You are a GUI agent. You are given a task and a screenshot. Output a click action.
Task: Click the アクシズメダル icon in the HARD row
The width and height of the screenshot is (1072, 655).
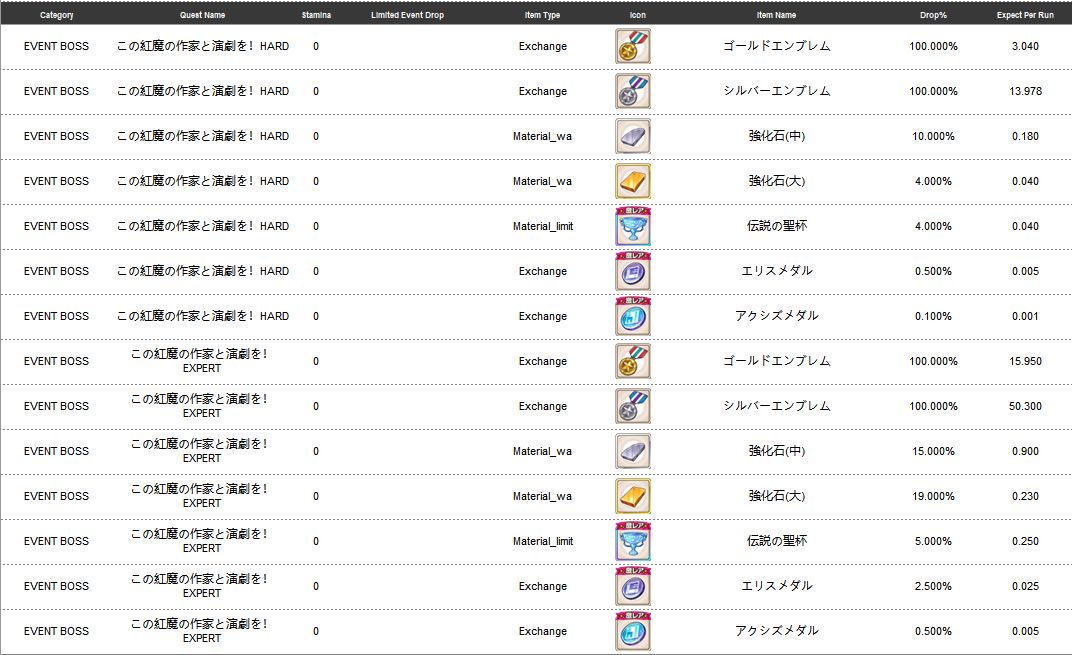pyautogui.click(x=632, y=317)
